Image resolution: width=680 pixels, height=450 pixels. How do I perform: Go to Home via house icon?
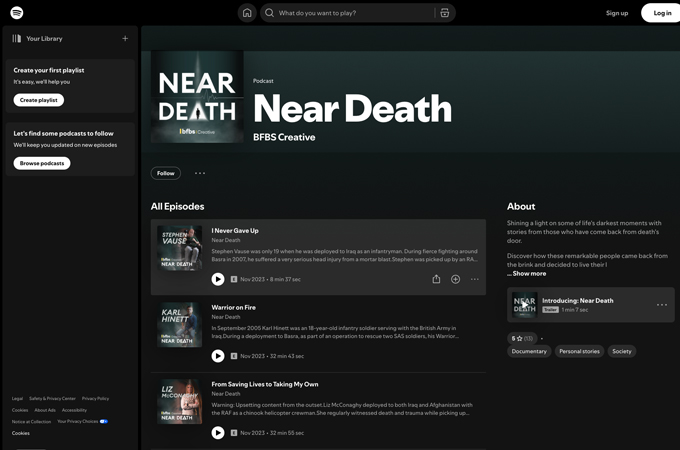pos(247,13)
